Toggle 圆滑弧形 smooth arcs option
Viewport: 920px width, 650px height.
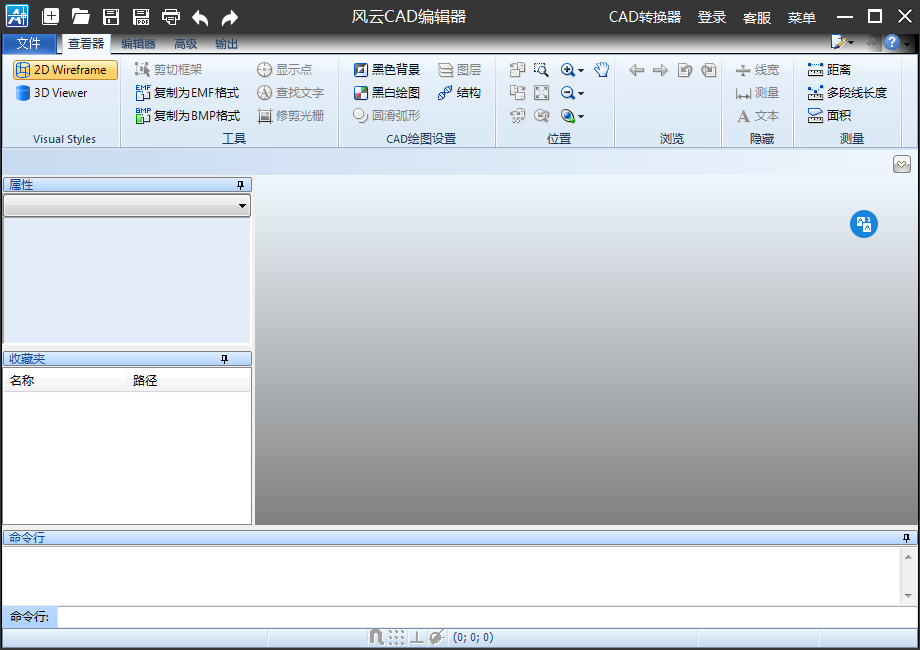pyautogui.click(x=387, y=116)
